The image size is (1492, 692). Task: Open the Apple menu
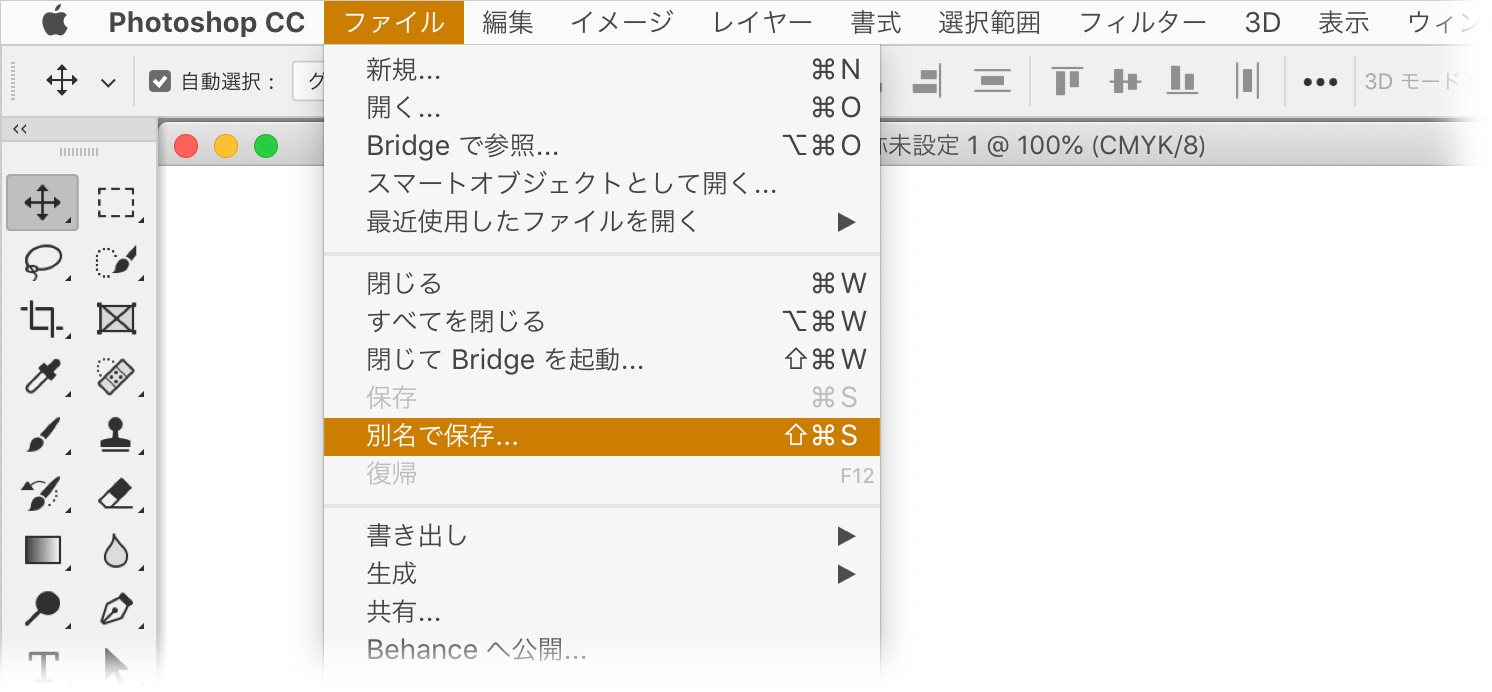(x=53, y=22)
